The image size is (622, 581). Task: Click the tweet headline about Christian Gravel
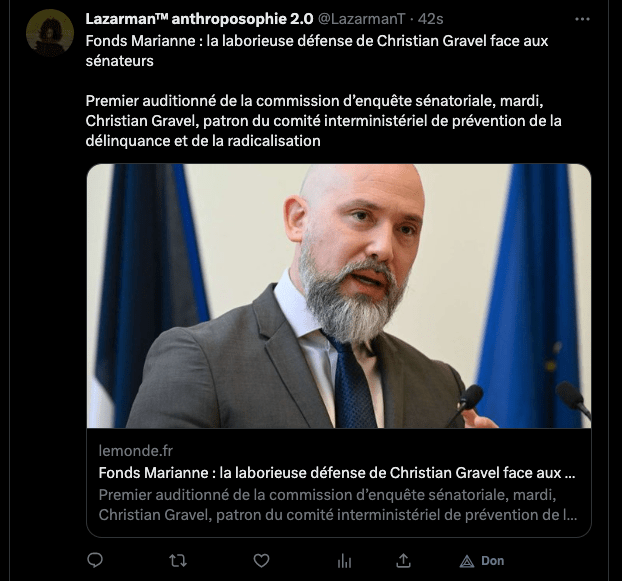pos(317,51)
